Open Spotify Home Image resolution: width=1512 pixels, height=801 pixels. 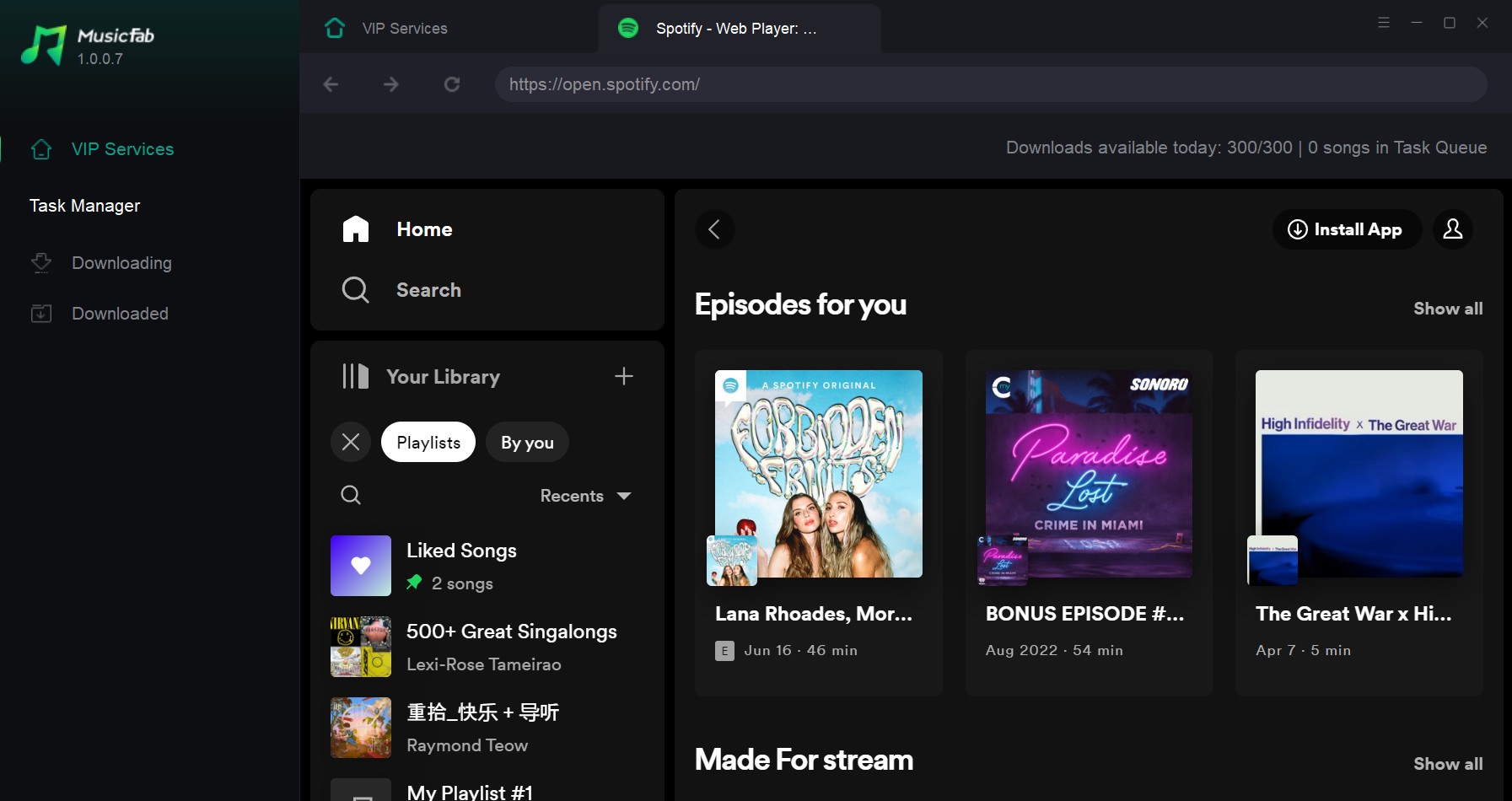(424, 229)
